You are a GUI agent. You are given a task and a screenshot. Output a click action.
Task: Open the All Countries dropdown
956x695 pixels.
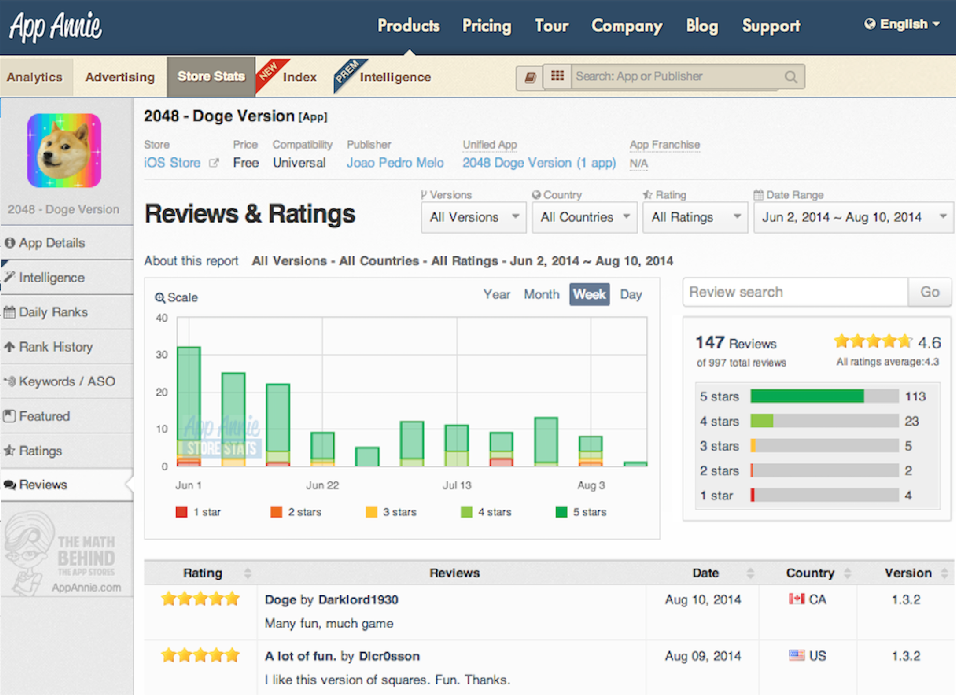(x=585, y=218)
